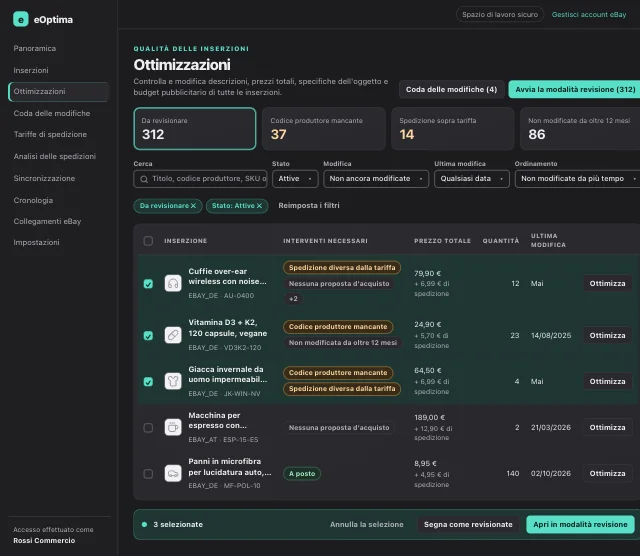The image size is (640, 556).
Task: Open Coda delle modifiche (4) button
Action: (451, 89)
